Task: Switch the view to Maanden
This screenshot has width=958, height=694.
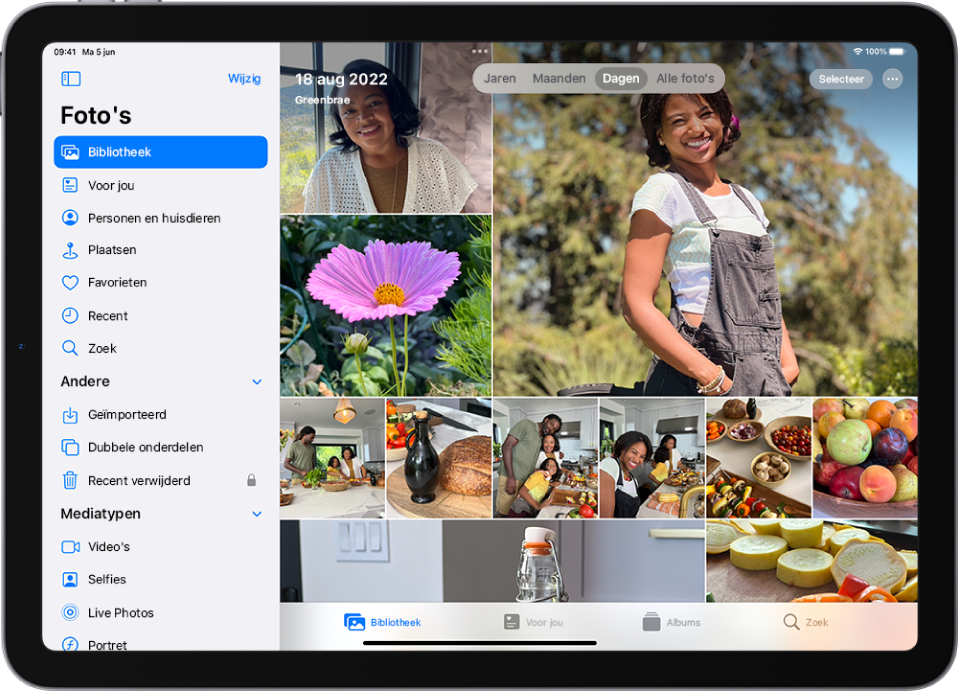Action: click(559, 79)
